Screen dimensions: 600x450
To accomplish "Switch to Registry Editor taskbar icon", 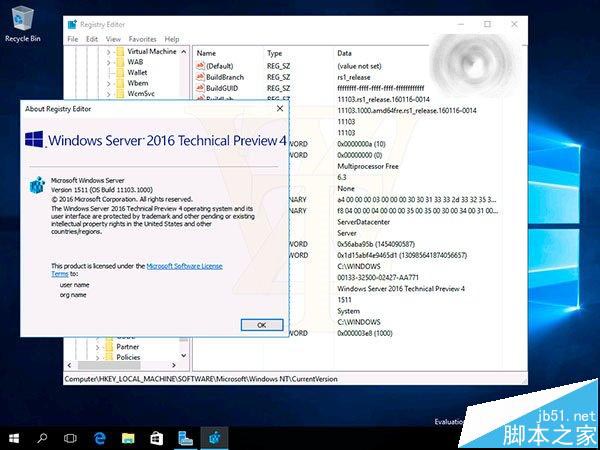I will click(214, 439).
